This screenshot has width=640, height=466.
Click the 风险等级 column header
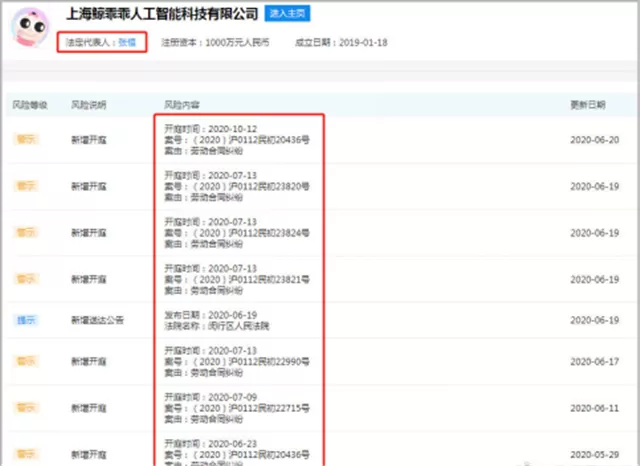click(30, 105)
